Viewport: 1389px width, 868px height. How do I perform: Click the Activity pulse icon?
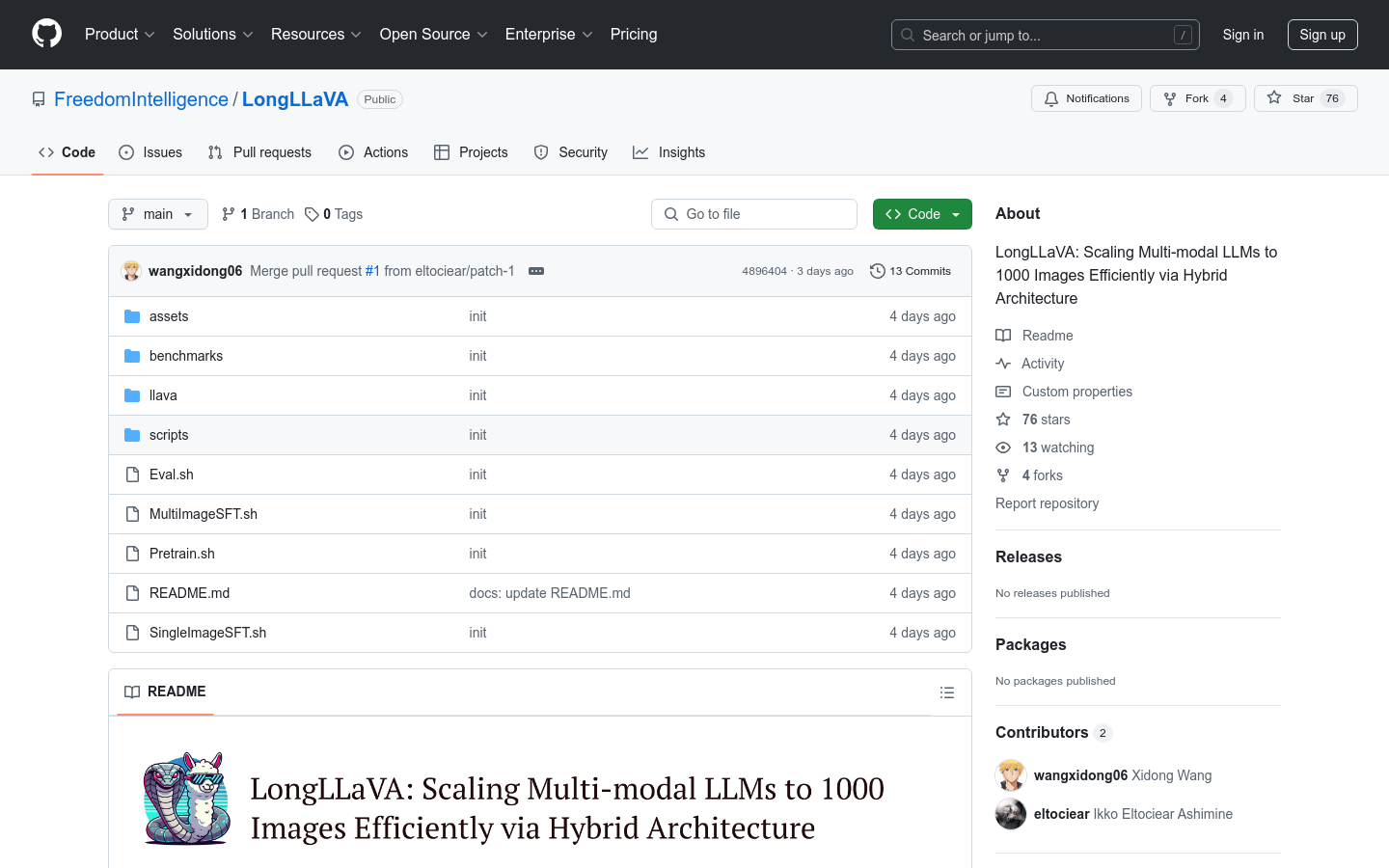[x=1003, y=364]
